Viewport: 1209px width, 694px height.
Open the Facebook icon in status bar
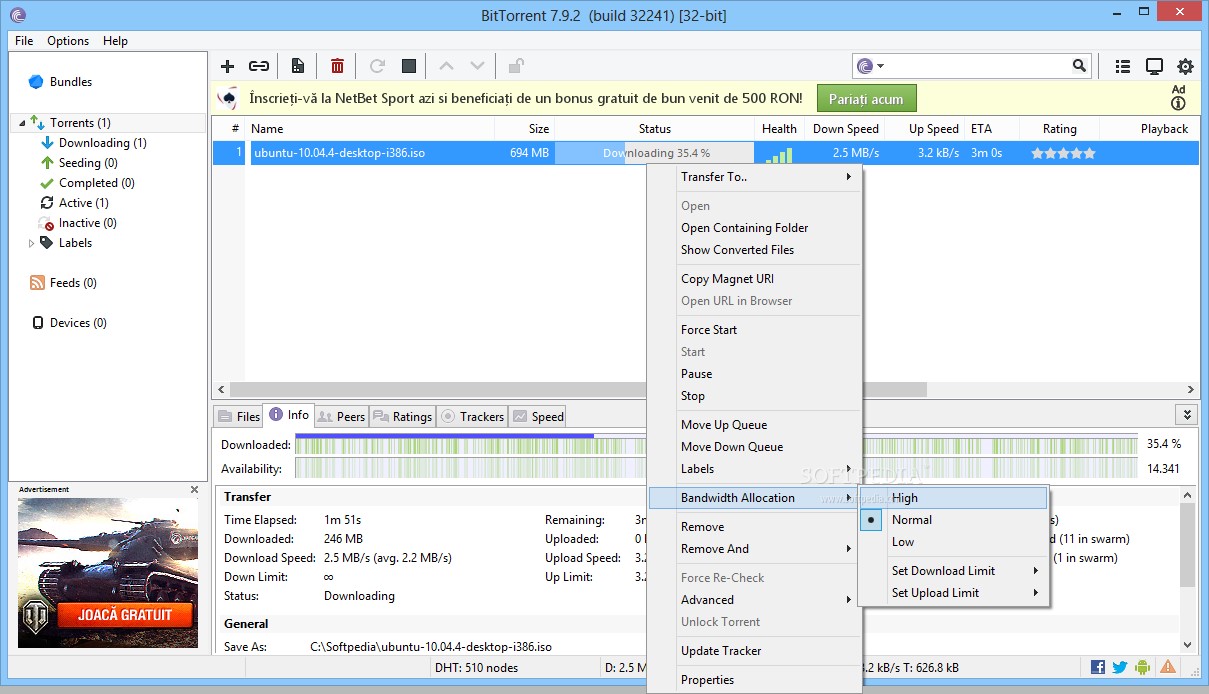(1097, 667)
